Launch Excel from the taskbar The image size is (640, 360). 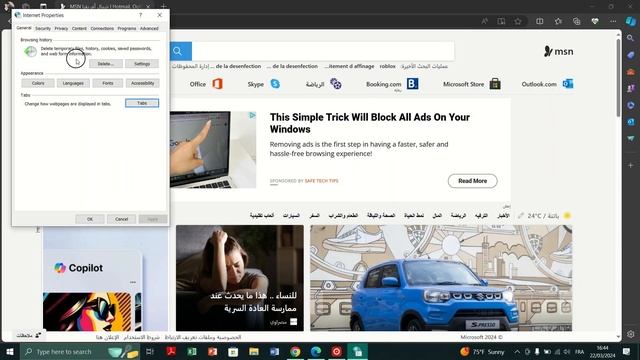[192, 351]
